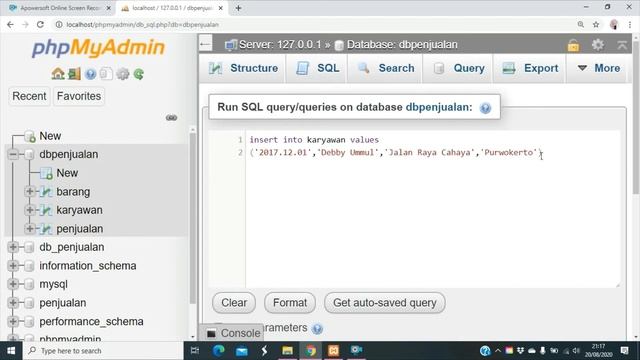Create New database at tree top
640x360 pixels.
pos(50,136)
